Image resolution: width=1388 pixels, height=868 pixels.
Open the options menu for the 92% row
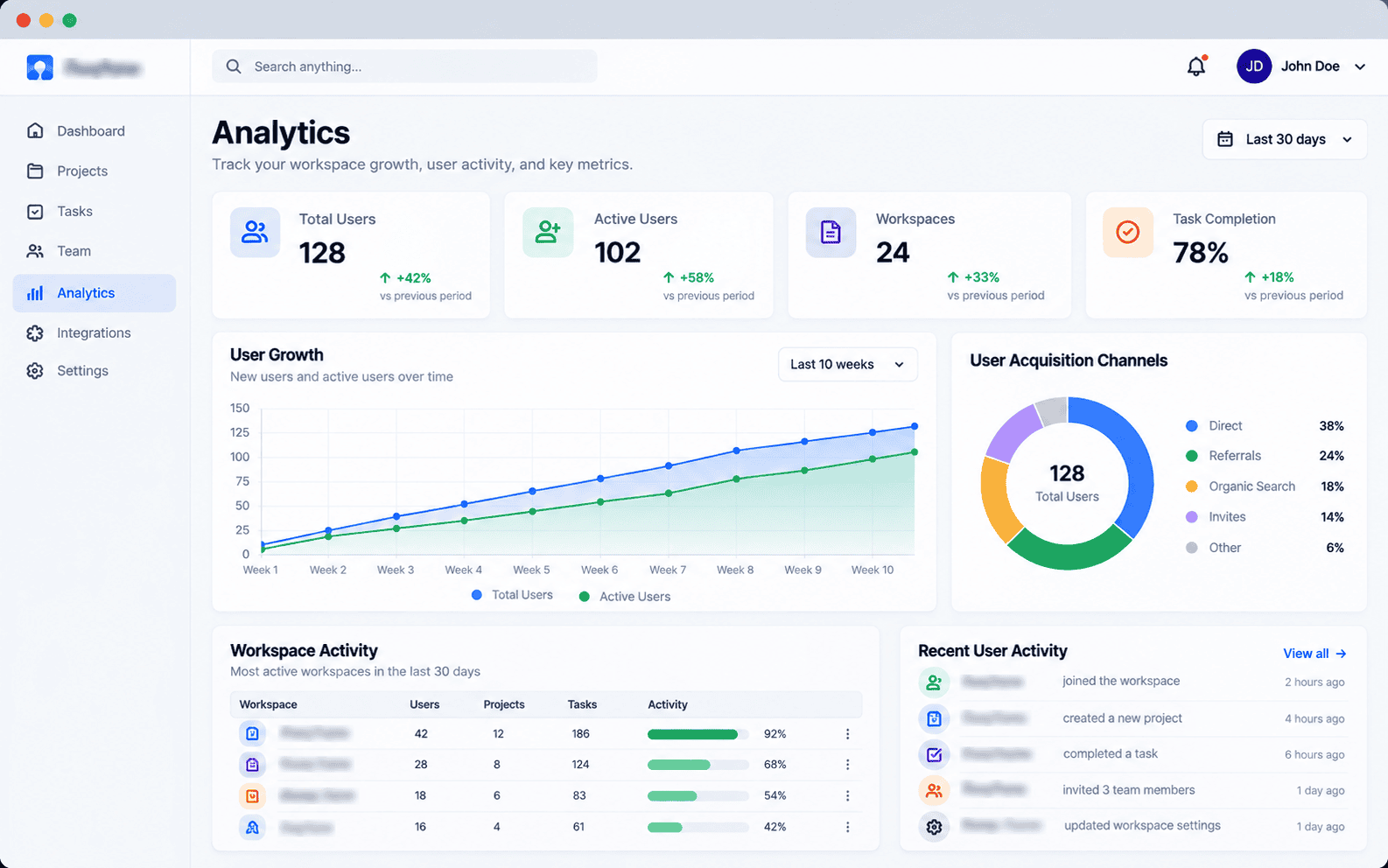(x=847, y=734)
